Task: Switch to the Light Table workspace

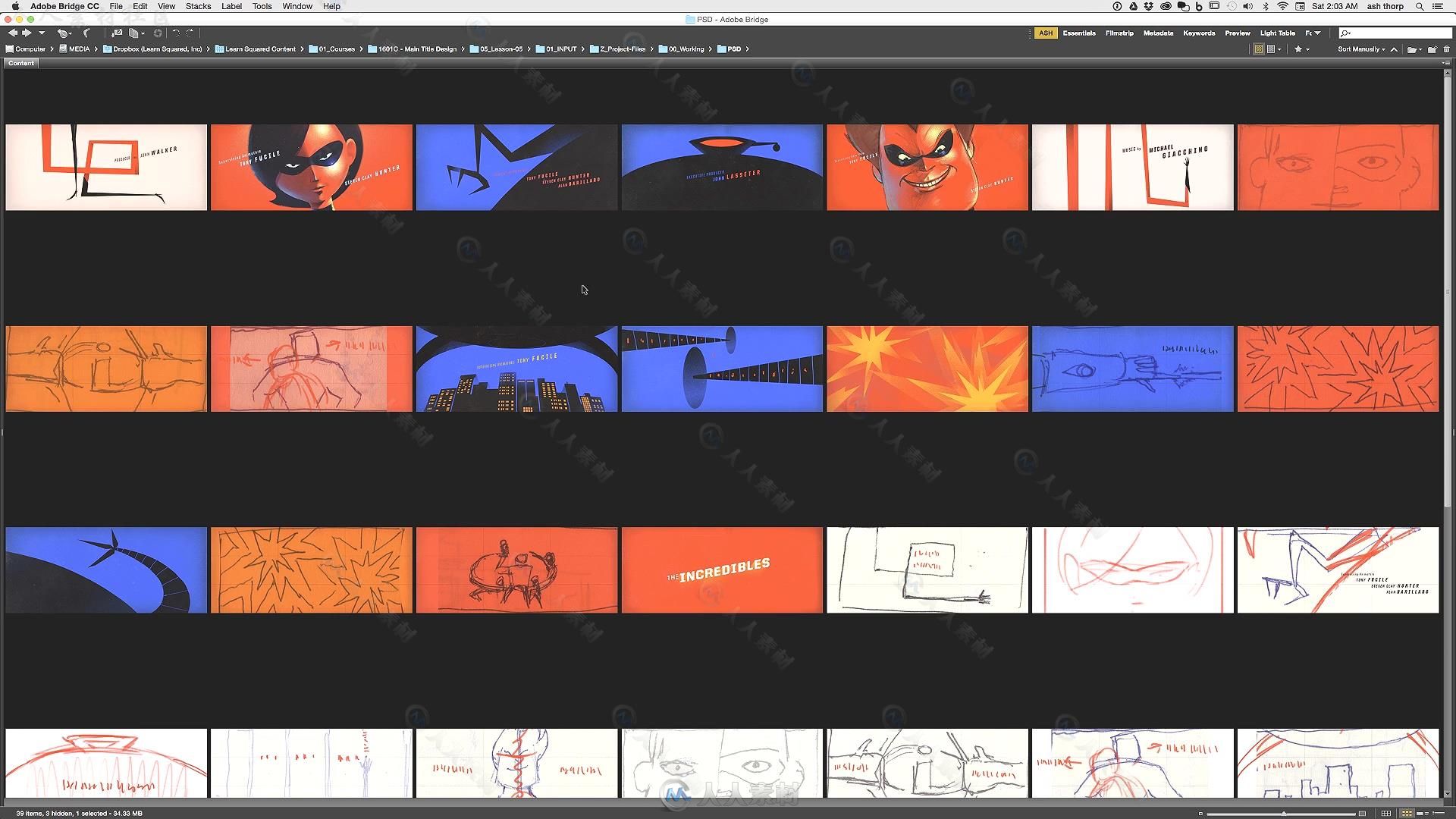Action: 1278,33
